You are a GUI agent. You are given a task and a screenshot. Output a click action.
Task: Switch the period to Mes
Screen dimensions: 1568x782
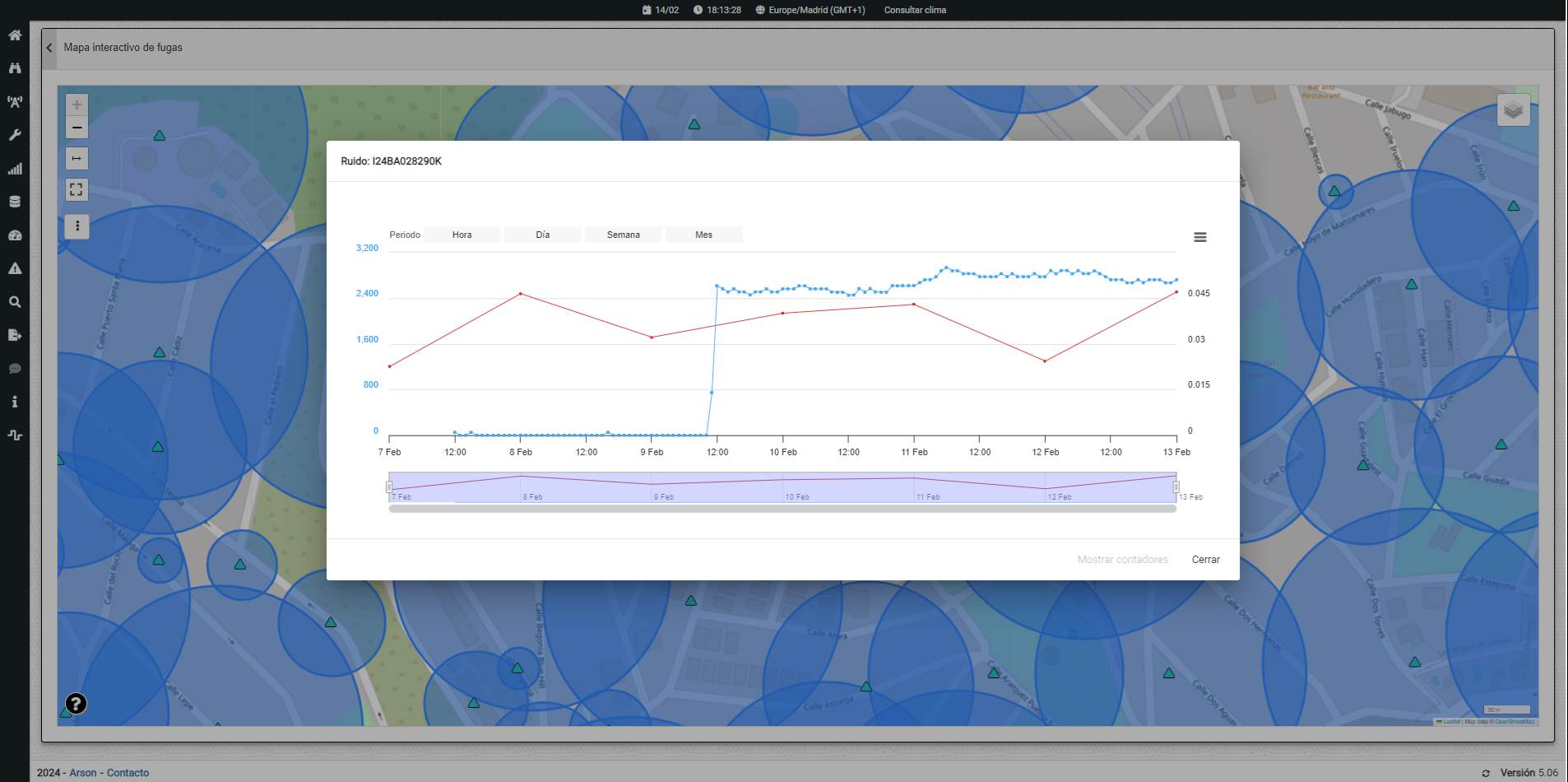click(x=703, y=235)
